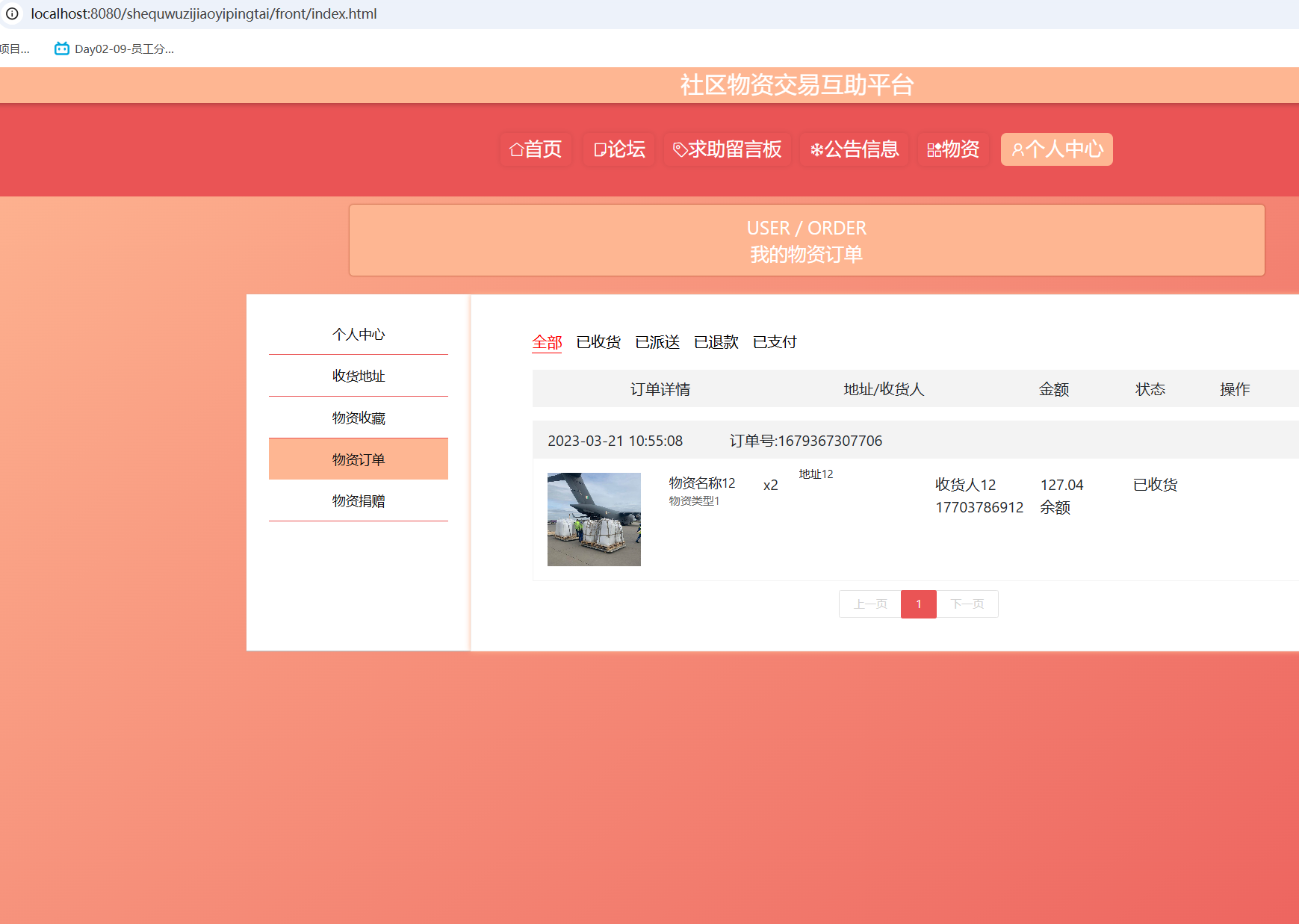Click the recipient 收货人12
This screenshot has width=1299, height=924.
coord(966,485)
